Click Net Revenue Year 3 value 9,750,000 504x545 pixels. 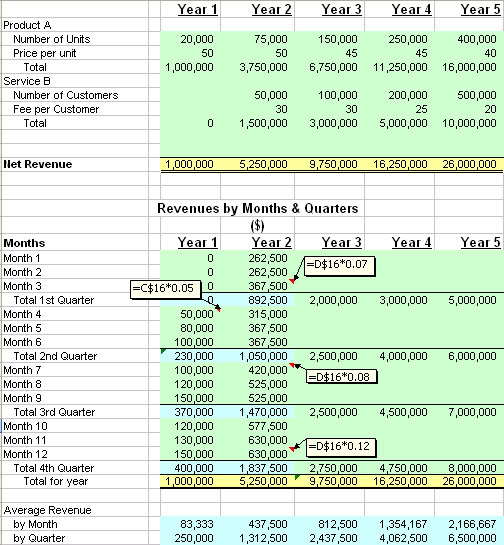pos(333,164)
